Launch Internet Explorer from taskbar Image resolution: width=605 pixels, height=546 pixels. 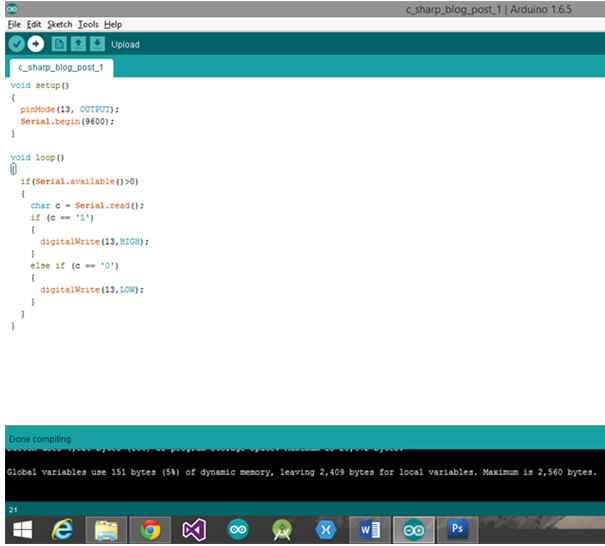tap(62, 530)
